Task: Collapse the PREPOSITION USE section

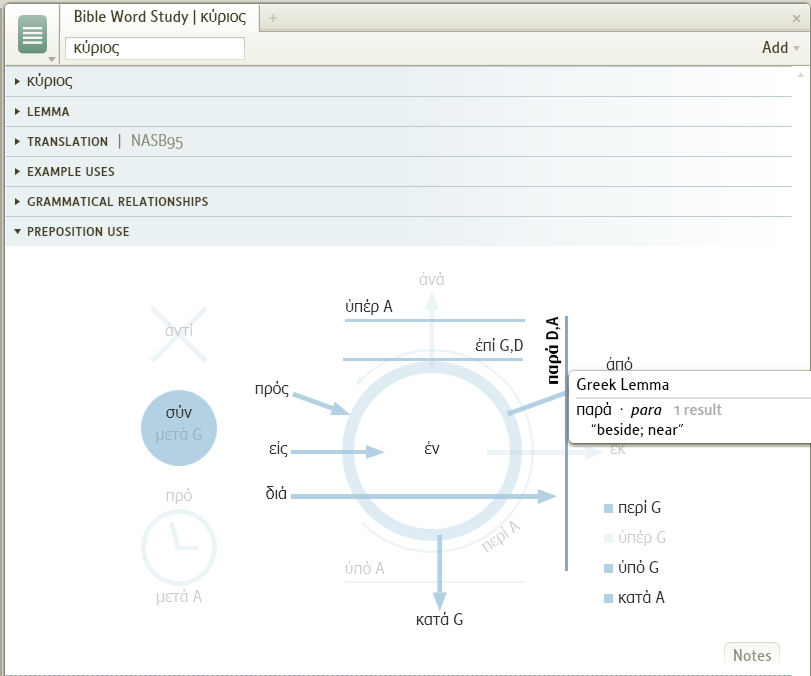Action: pyautogui.click(x=398, y=231)
